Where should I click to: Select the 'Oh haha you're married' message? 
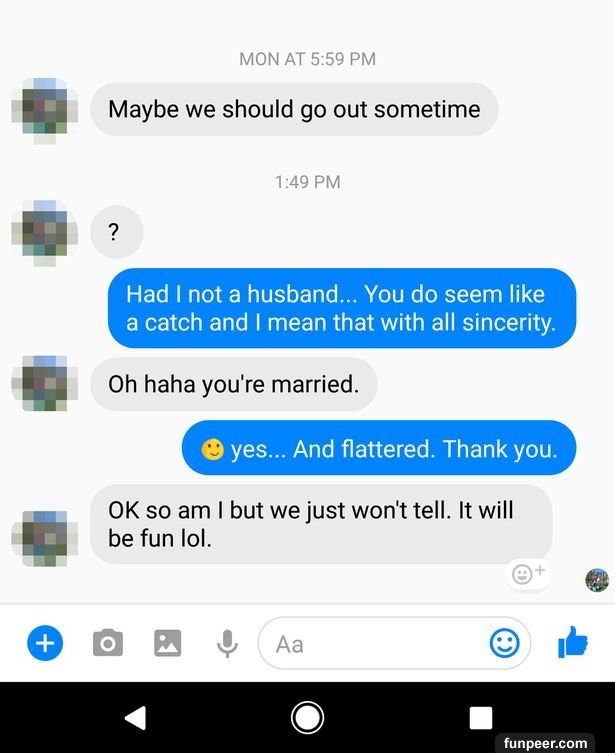(233, 384)
